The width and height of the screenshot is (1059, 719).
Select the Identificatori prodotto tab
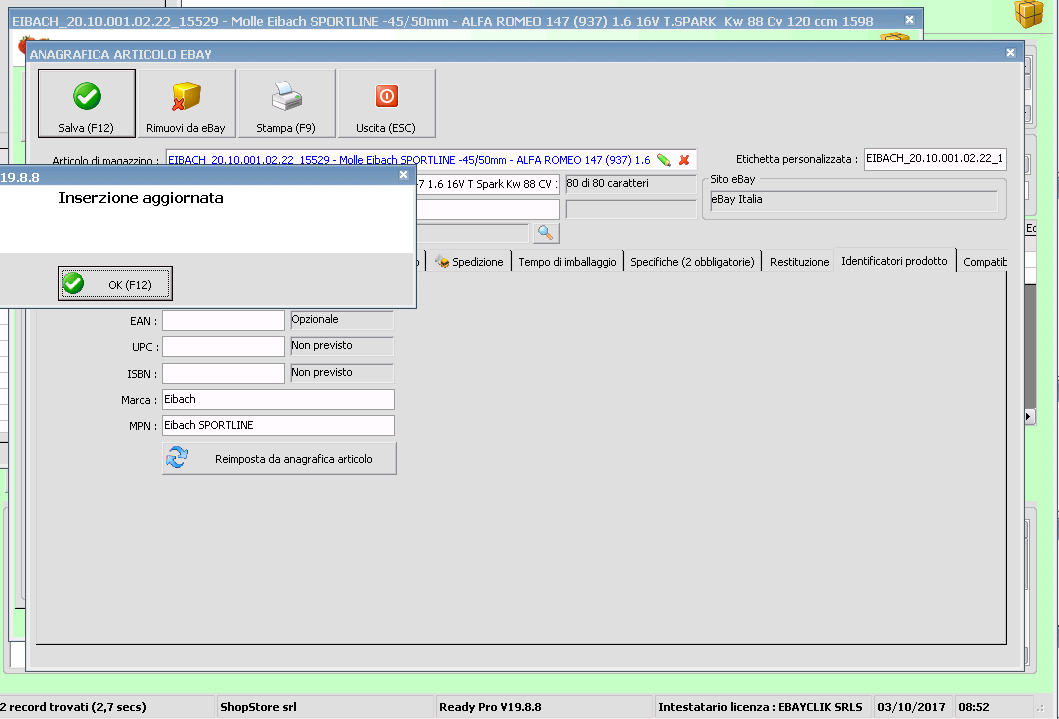(x=894, y=261)
